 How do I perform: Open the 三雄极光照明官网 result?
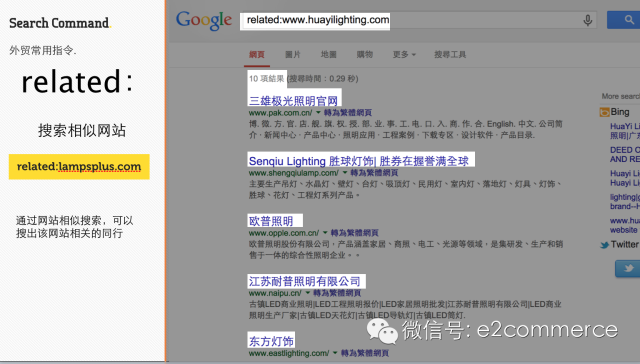coord(294,100)
